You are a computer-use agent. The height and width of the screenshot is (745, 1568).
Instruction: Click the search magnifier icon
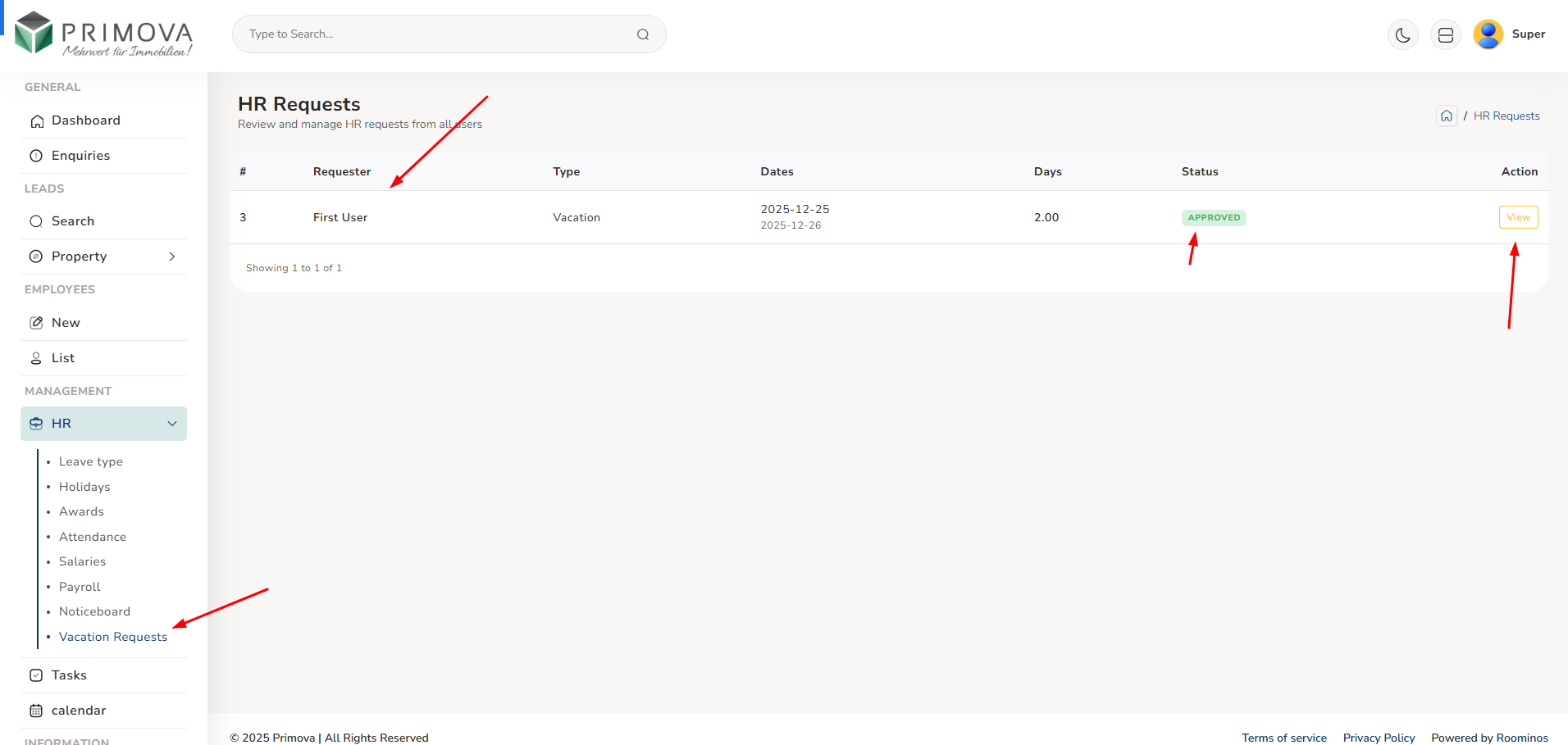coord(643,34)
